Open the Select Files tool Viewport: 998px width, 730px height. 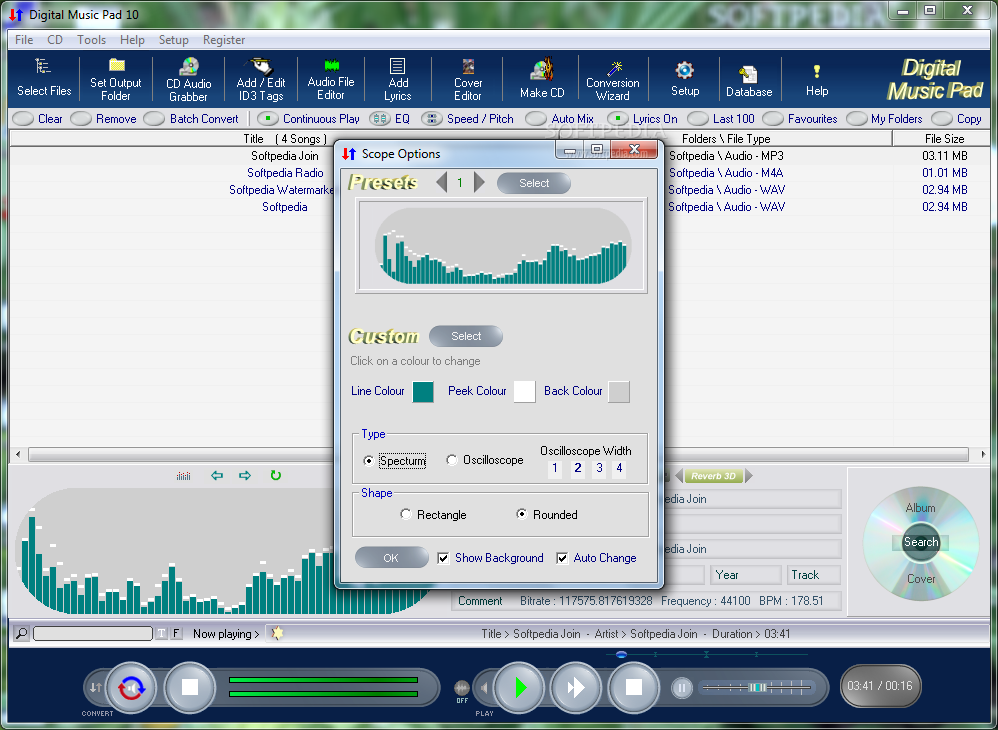[x=44, y=78]
